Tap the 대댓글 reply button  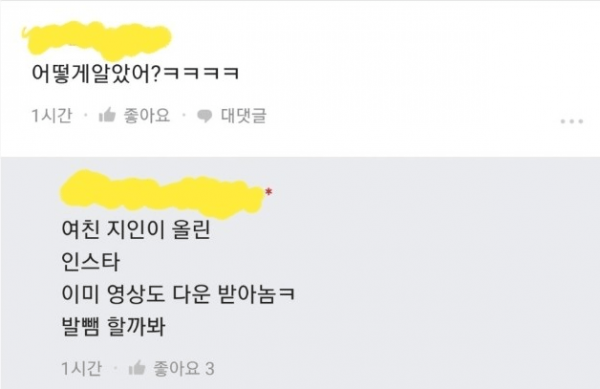pyautogui.click(x=243, y=115)
